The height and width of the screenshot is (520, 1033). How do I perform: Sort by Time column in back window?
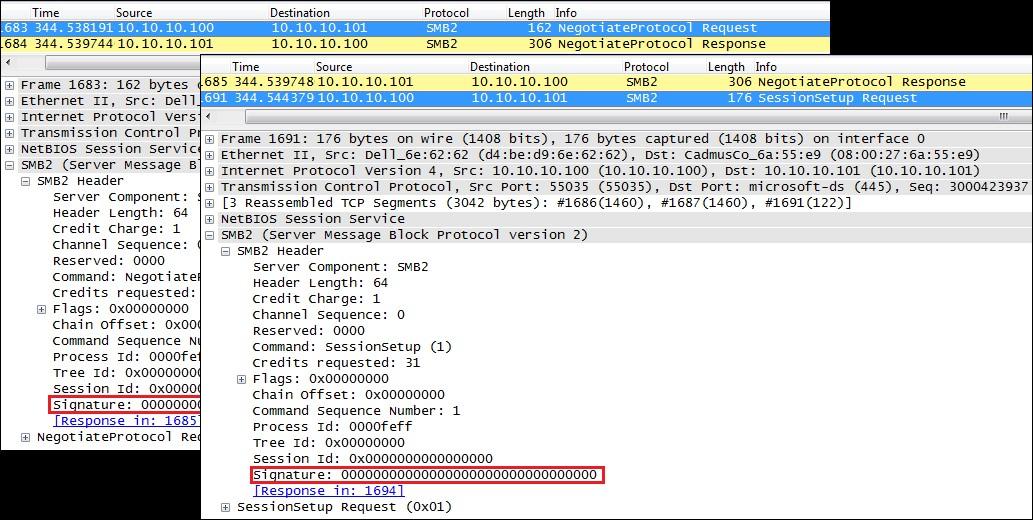pos(45,13)
